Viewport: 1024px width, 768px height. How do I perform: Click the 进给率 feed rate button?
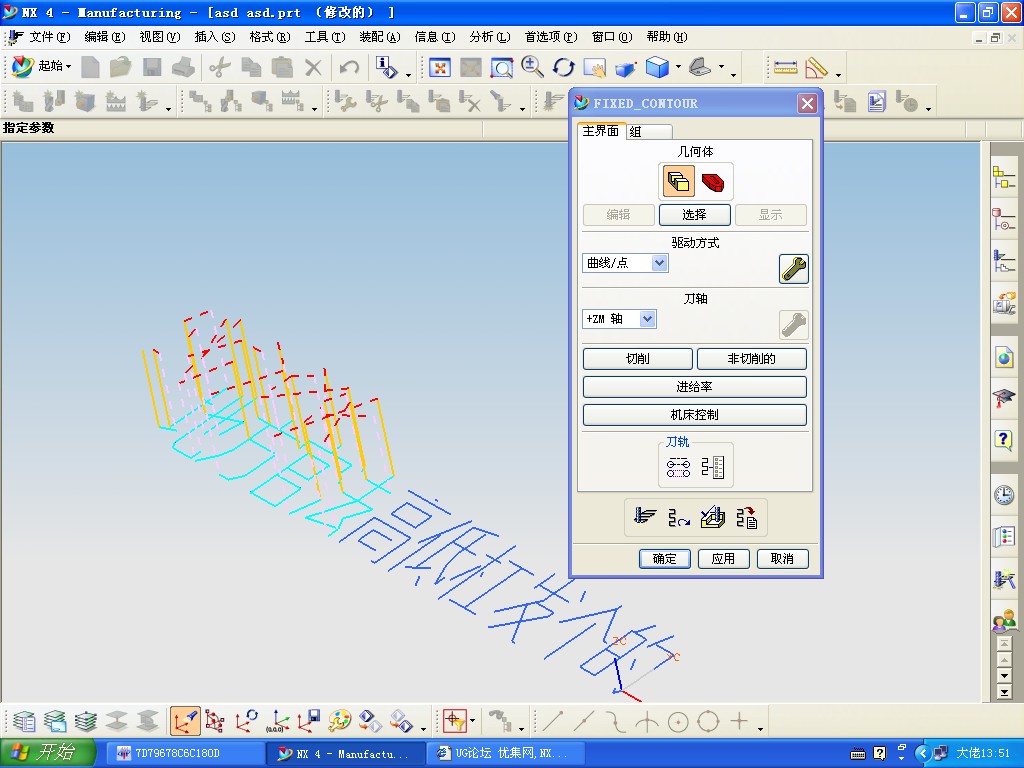tap(694, 387)
